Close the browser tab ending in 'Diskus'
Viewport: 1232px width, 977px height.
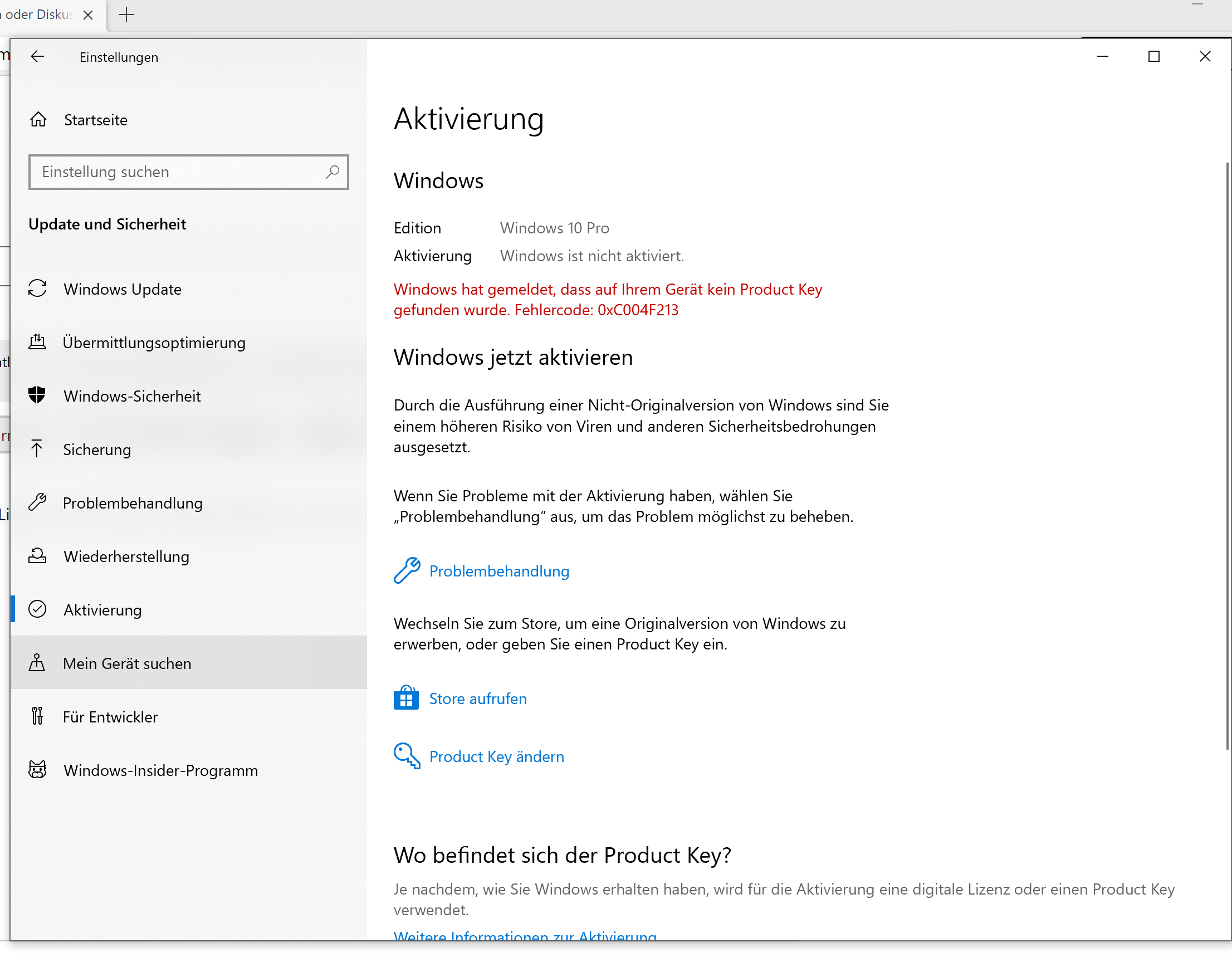[88, 15]
